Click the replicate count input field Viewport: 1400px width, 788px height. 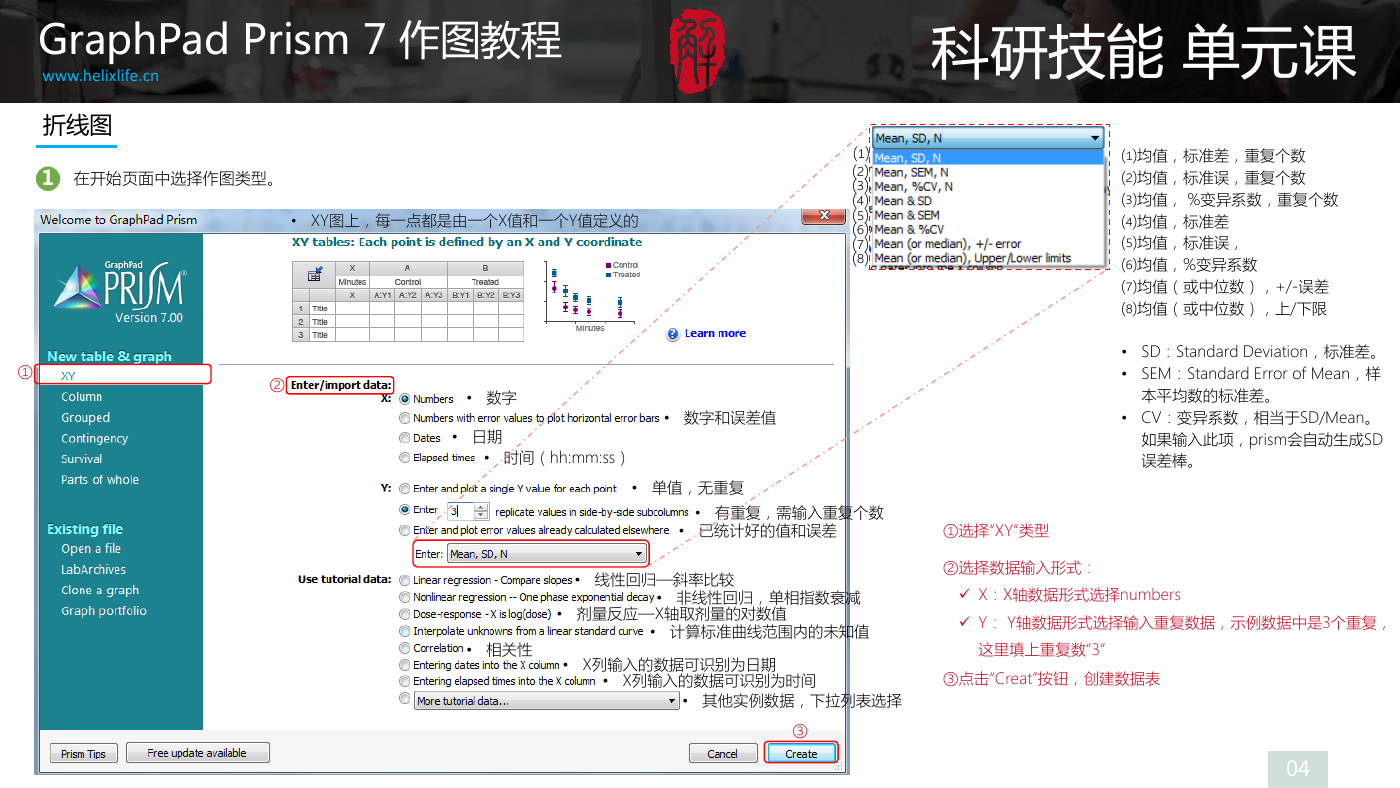click(x=459, y=511)
